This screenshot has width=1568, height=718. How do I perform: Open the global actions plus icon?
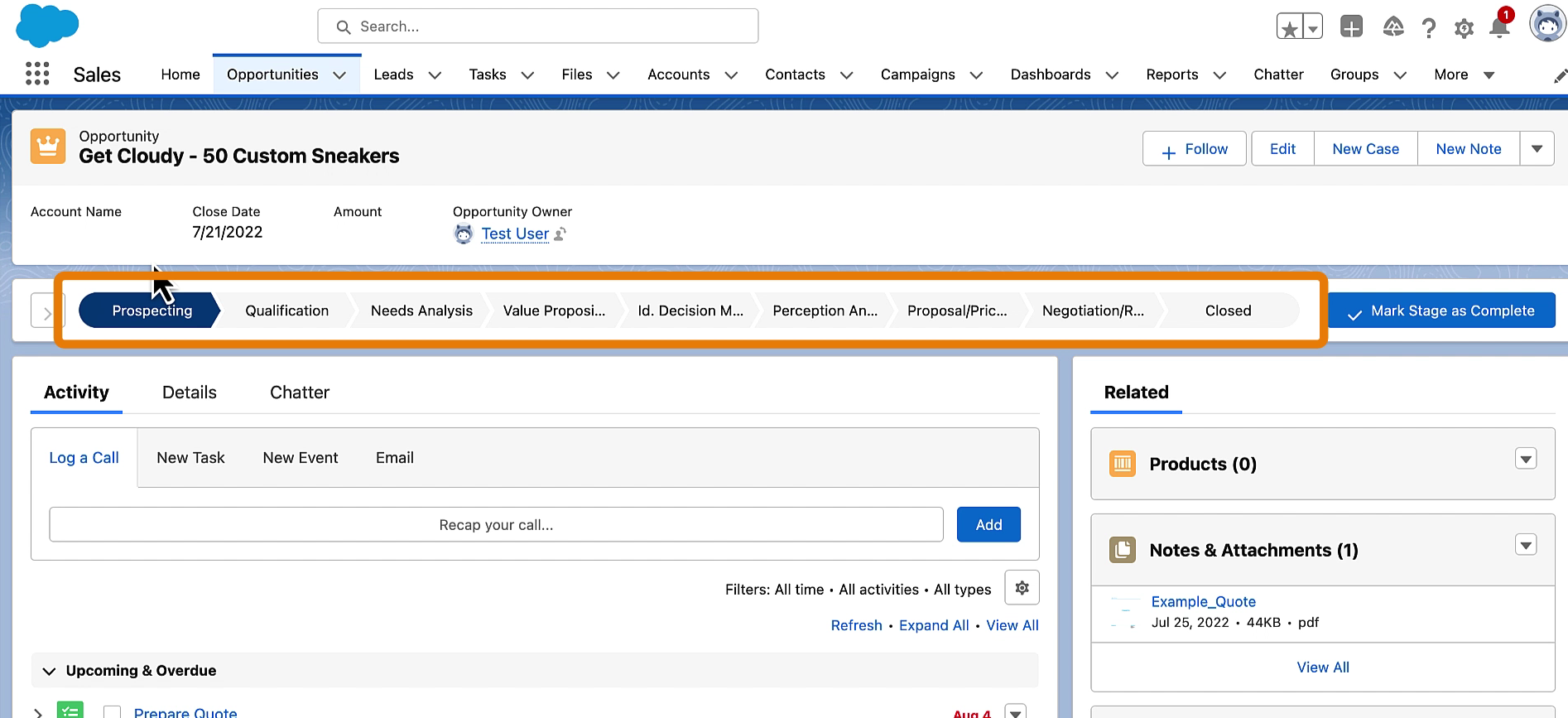(1351, 27)
